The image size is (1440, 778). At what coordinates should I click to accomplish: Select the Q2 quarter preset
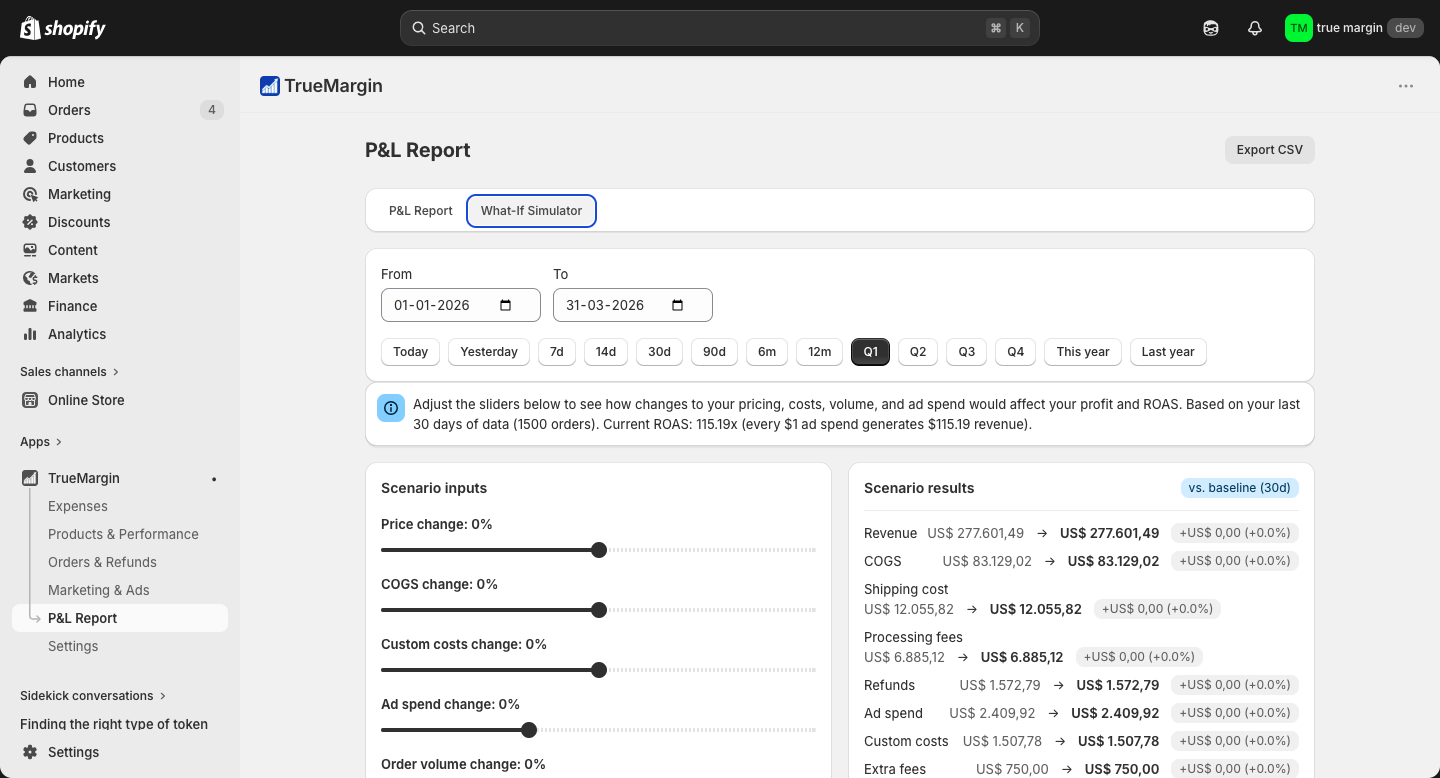tap(918, 352)
